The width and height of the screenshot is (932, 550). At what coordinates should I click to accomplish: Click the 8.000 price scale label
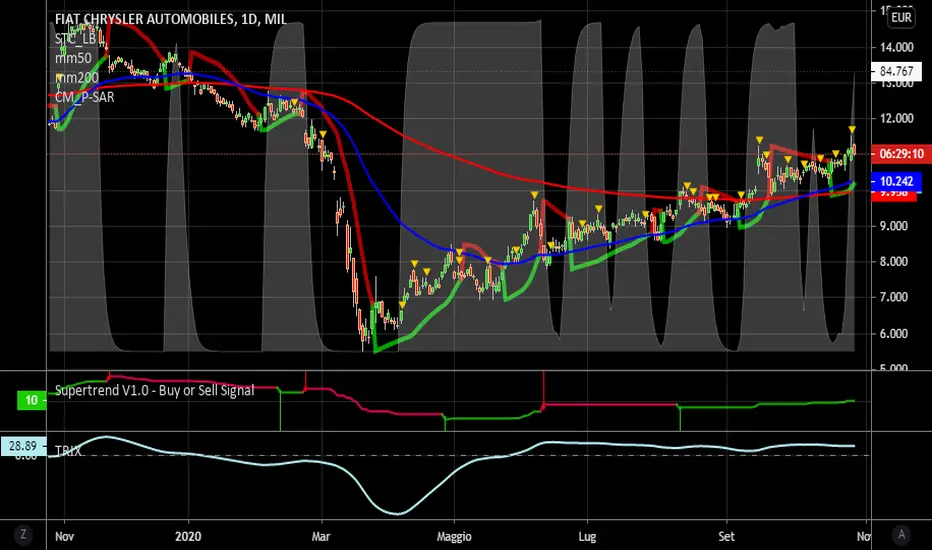(x=896, y=262)
